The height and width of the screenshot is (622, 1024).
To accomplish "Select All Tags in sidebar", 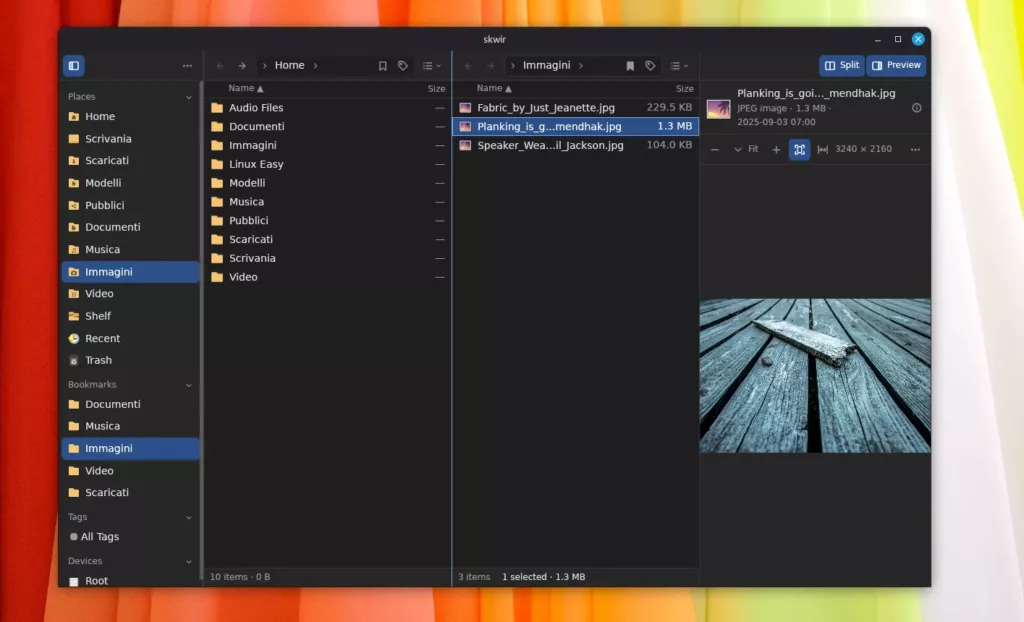I will point(130,536).
